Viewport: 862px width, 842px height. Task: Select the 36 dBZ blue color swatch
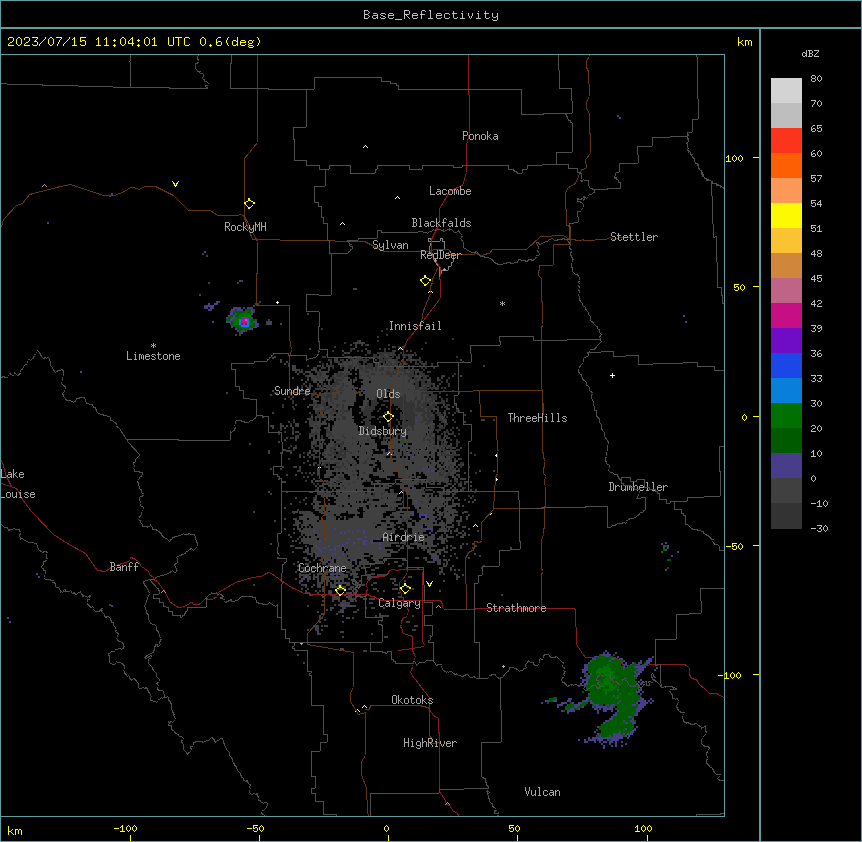(786, 365)
